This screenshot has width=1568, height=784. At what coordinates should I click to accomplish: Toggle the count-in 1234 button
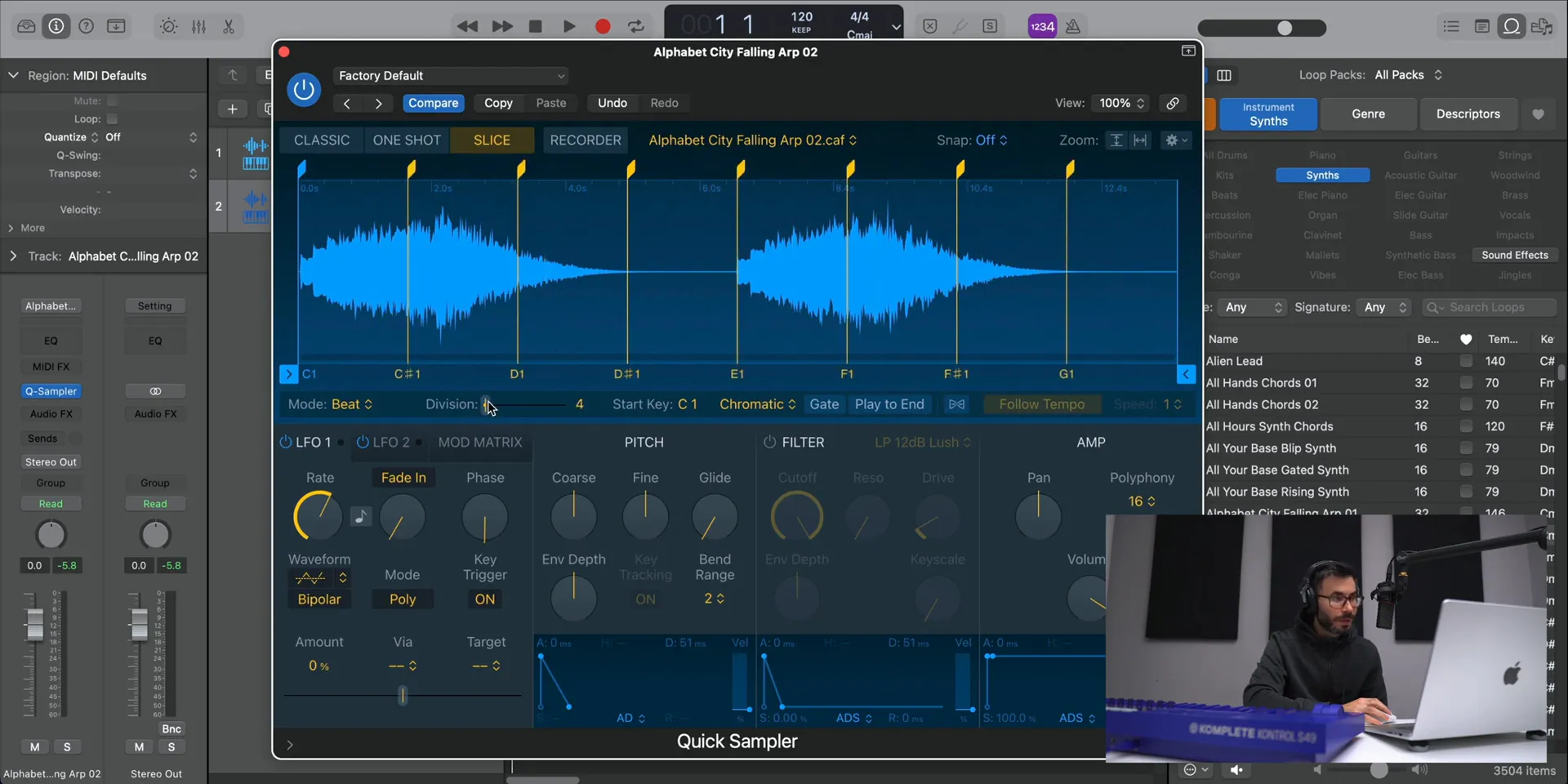tap(1042, 26)
